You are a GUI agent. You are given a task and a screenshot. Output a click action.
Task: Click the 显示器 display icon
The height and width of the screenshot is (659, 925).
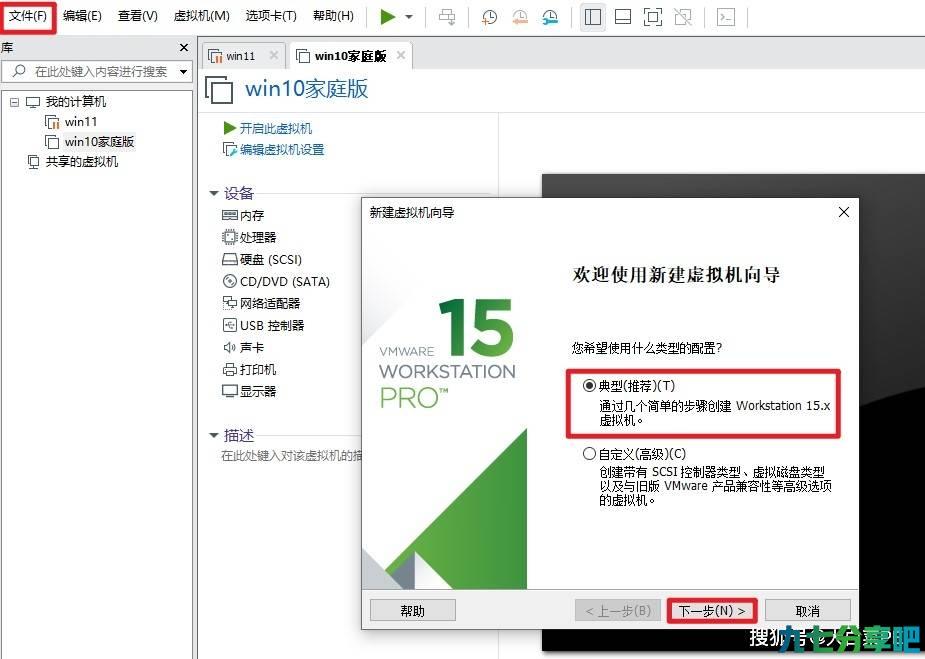[229, 391]
